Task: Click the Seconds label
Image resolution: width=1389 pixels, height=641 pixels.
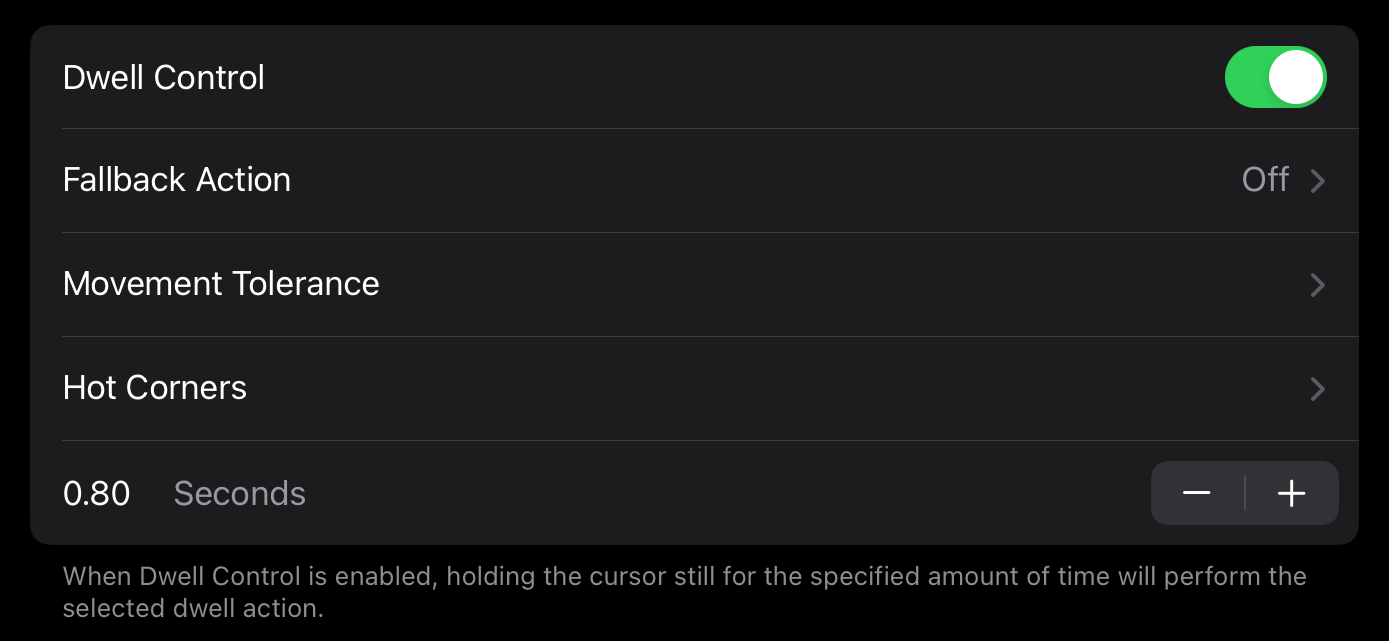Action: coord(240,493)
